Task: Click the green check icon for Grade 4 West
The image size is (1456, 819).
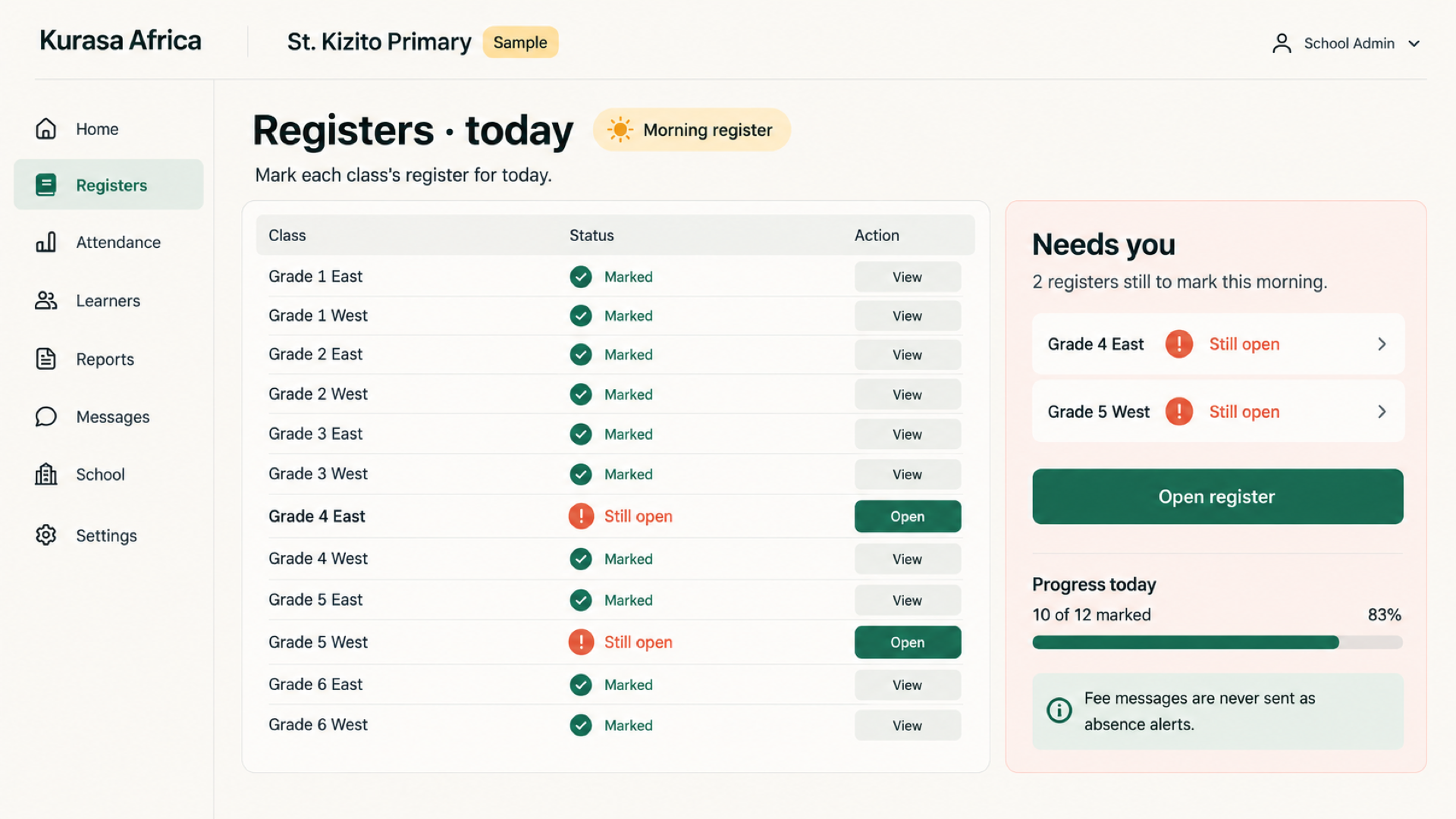Action: coord(581,559)
